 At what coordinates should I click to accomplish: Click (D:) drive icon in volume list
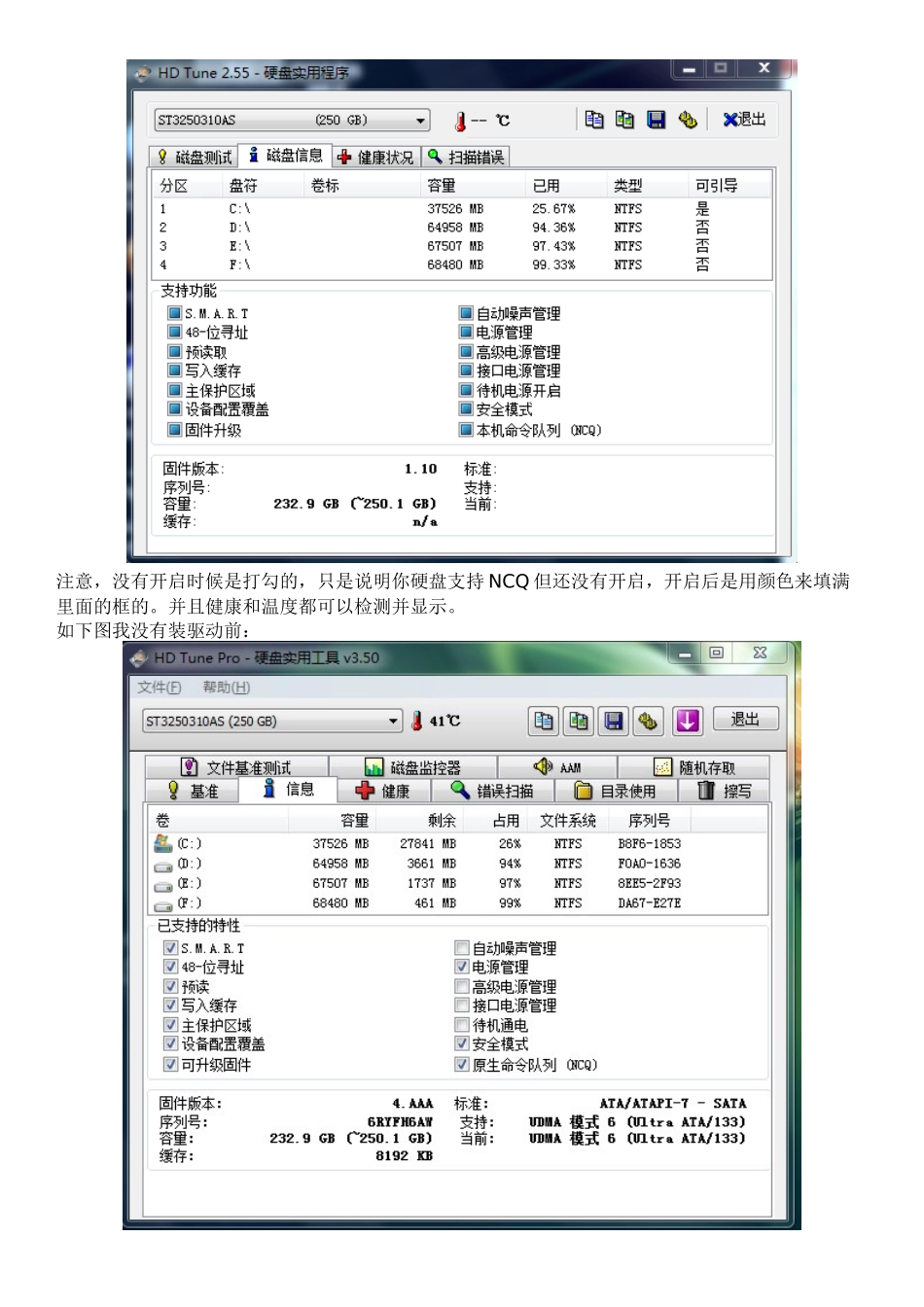[162, 865]
